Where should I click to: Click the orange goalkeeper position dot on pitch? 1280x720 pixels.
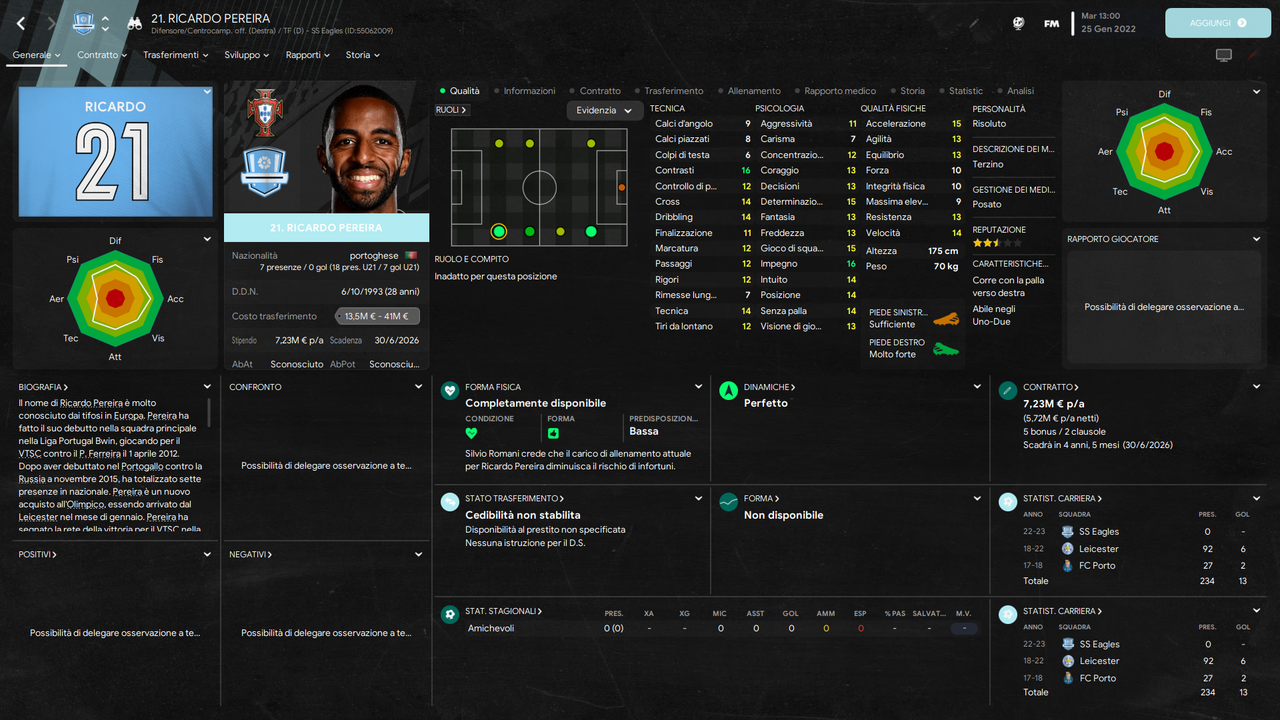click(622, 187)
